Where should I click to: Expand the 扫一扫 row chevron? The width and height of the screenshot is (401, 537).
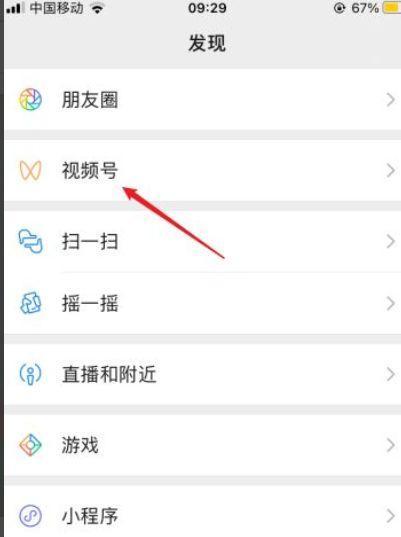(391, 241)
